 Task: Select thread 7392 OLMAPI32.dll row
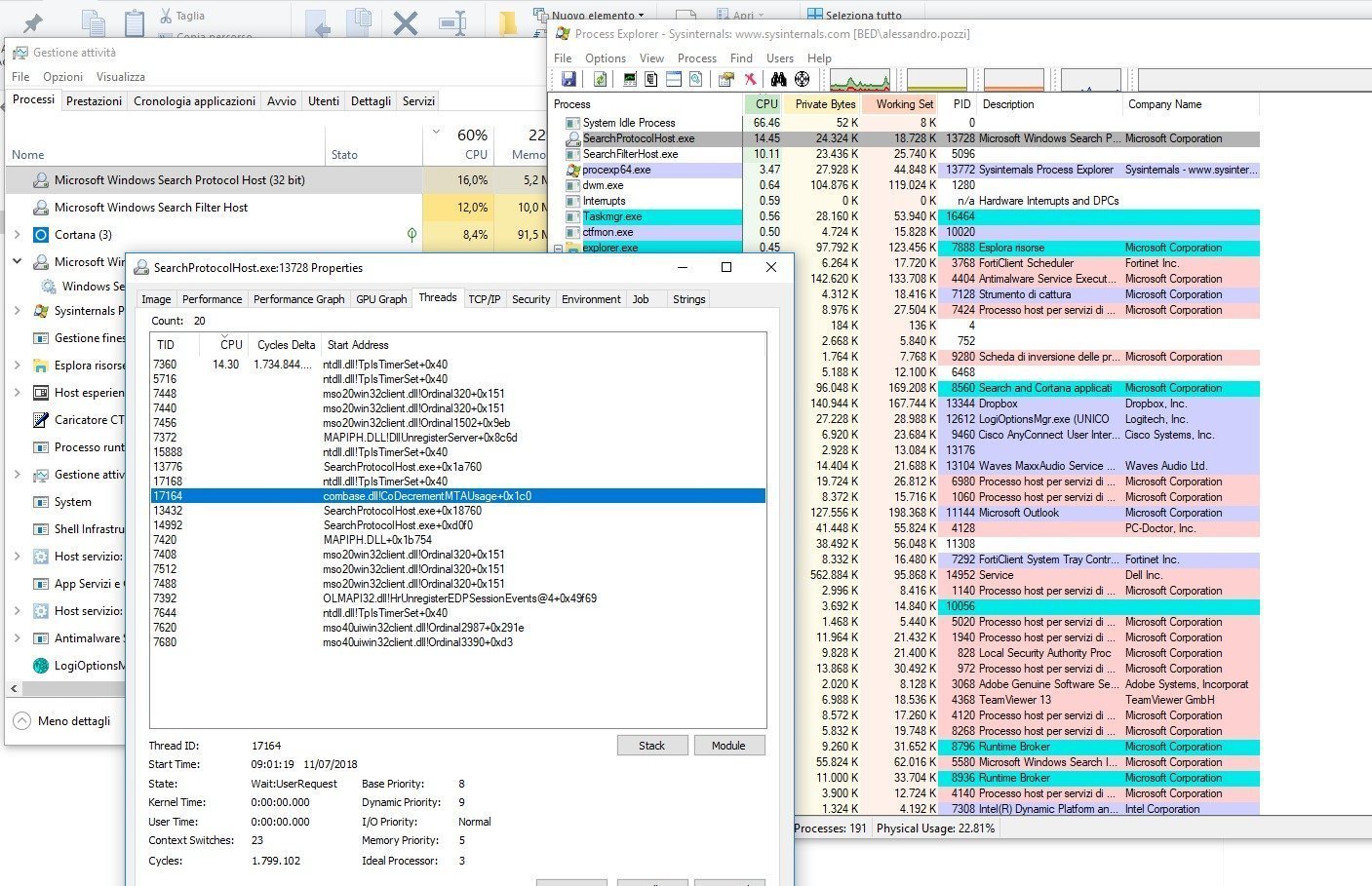(457, 598)
